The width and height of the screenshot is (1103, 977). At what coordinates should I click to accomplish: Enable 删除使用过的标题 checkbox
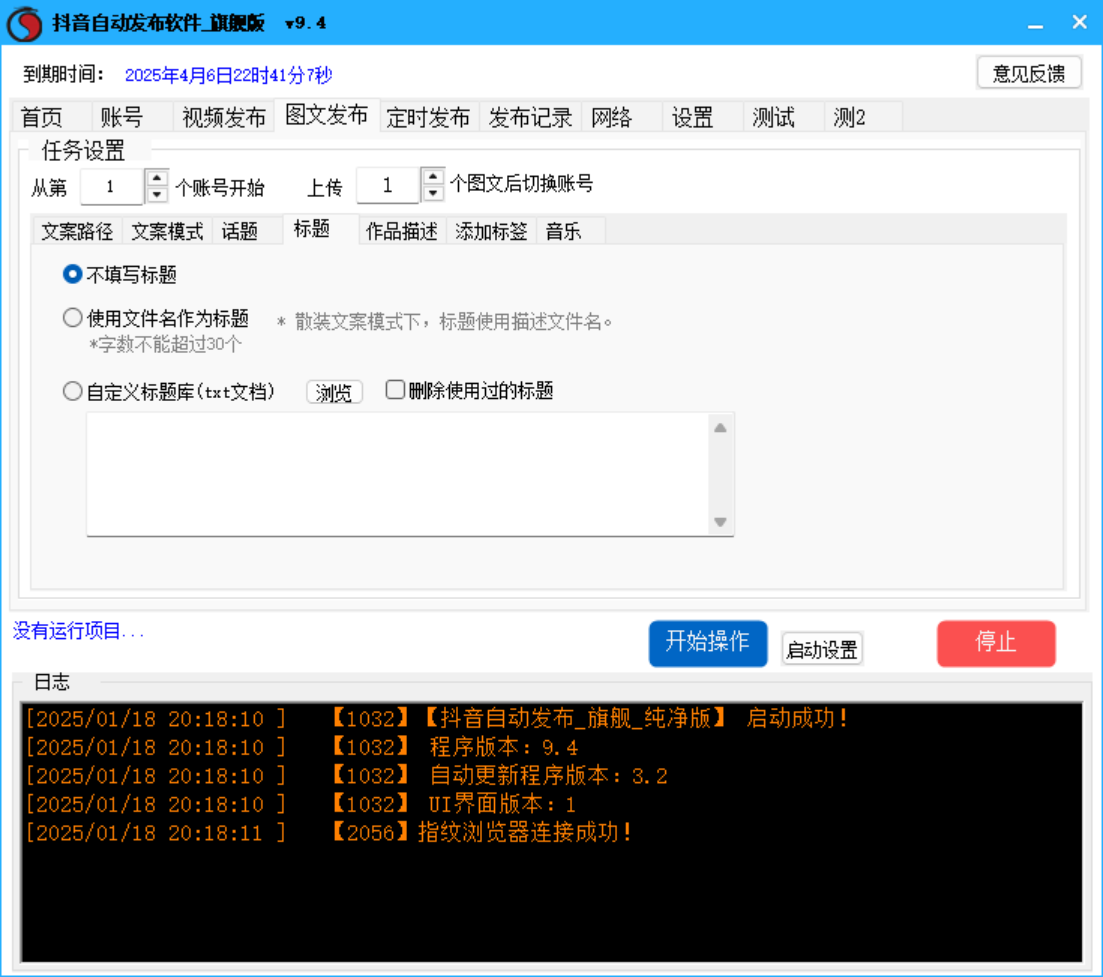[469, 390]
